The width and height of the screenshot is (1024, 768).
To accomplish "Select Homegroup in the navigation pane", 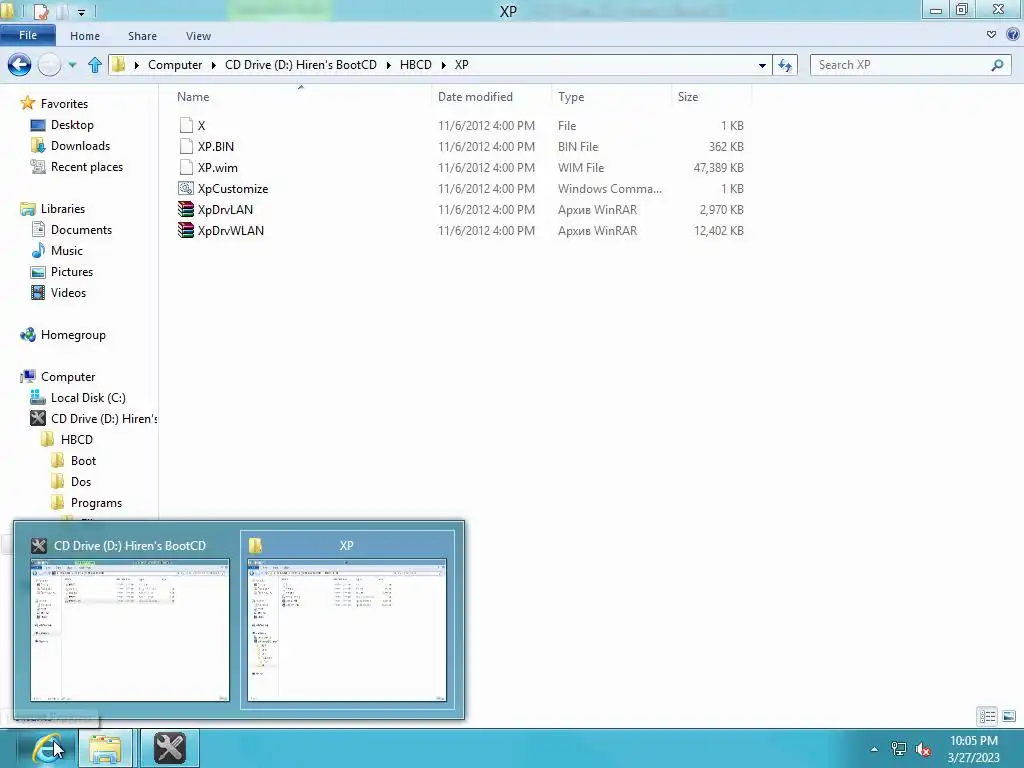I will [x=73, y=334].
